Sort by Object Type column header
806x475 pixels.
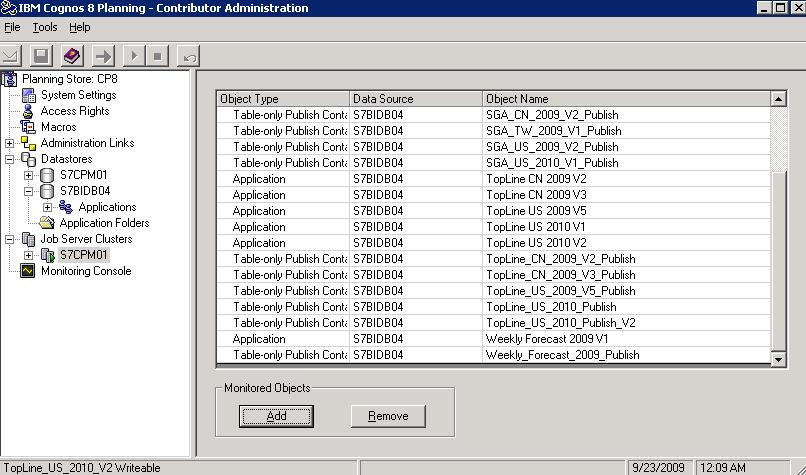point(283,99)
